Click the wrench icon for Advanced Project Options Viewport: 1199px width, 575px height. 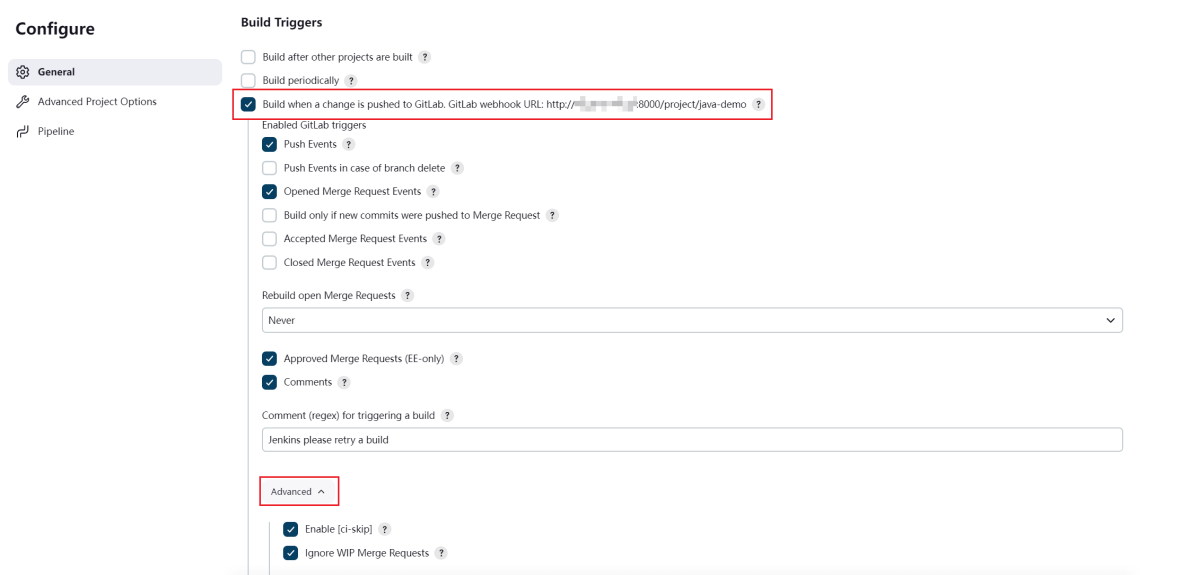tap(23, 102)
